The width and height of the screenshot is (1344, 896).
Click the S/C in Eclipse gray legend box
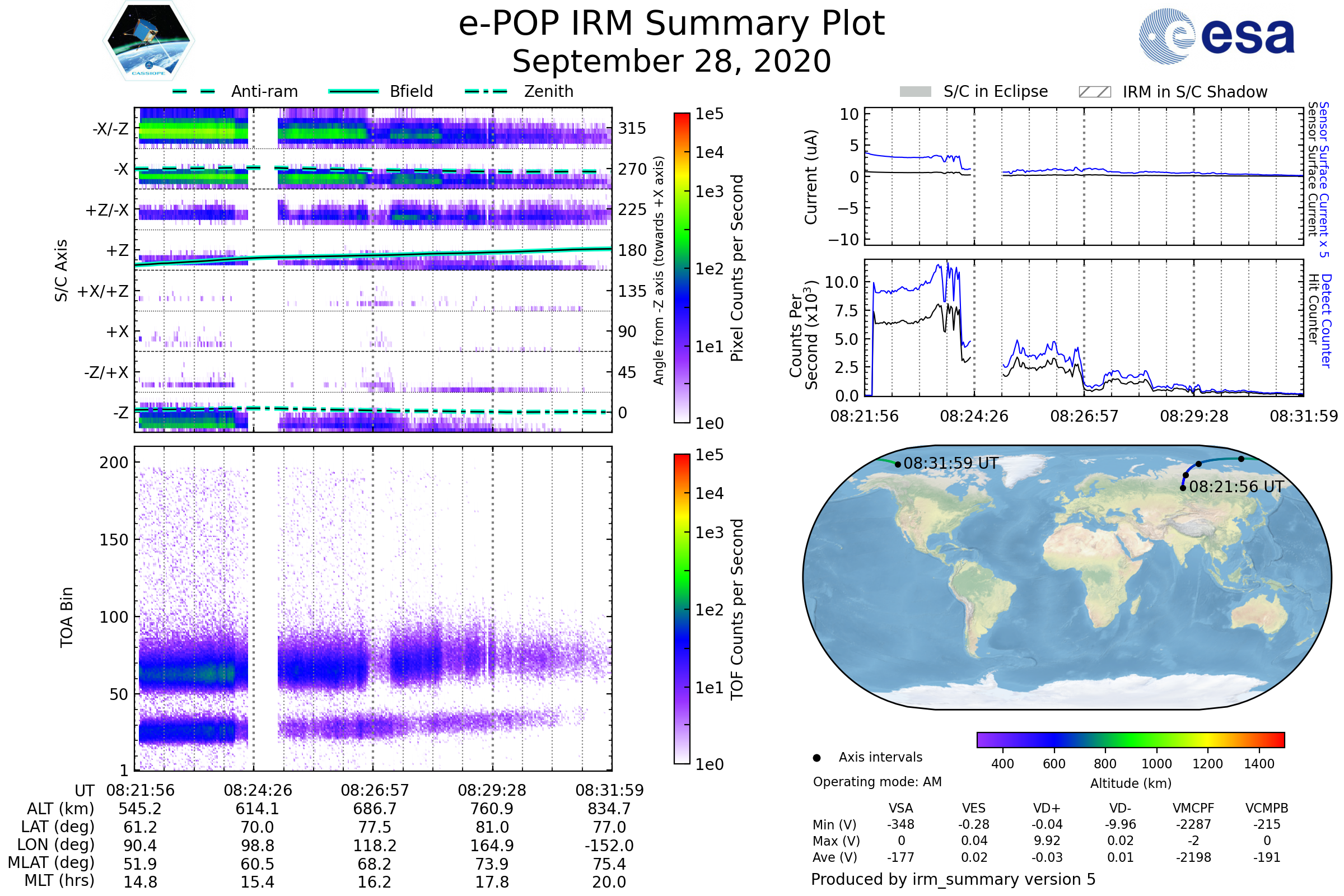tap(915, 92)
